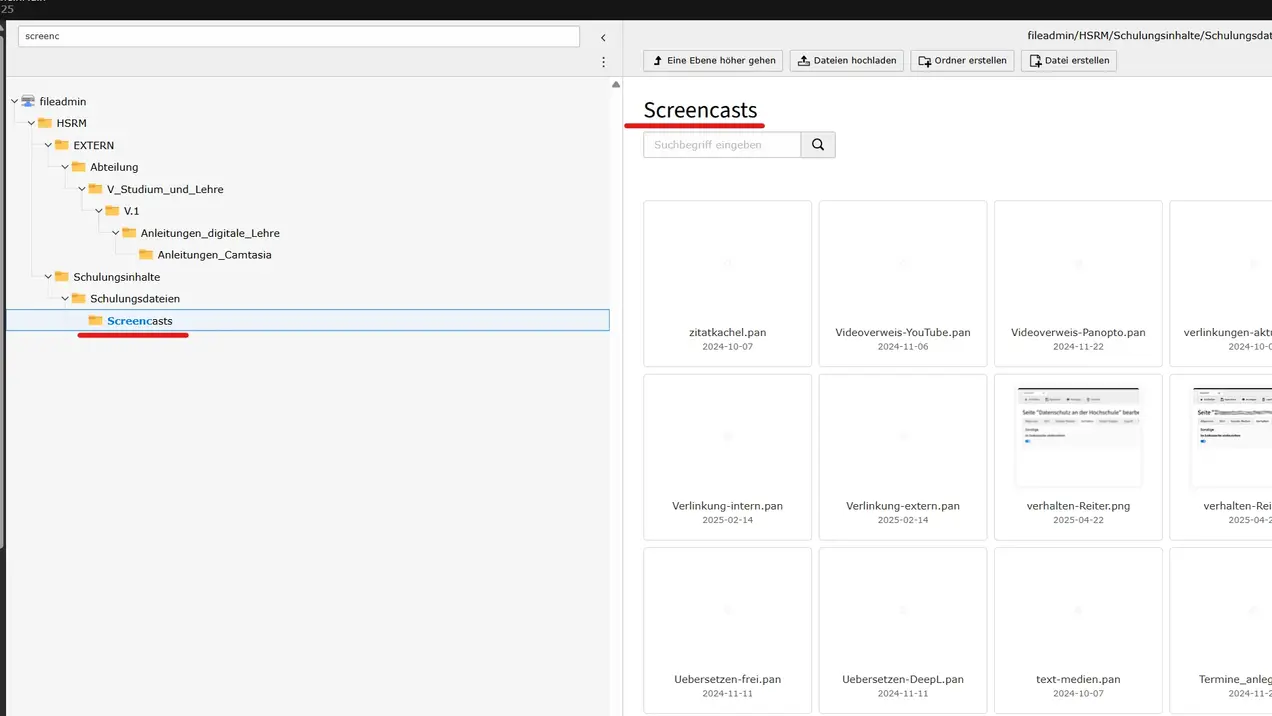Collapse the HSRM tree node

(x=32, y=123)
